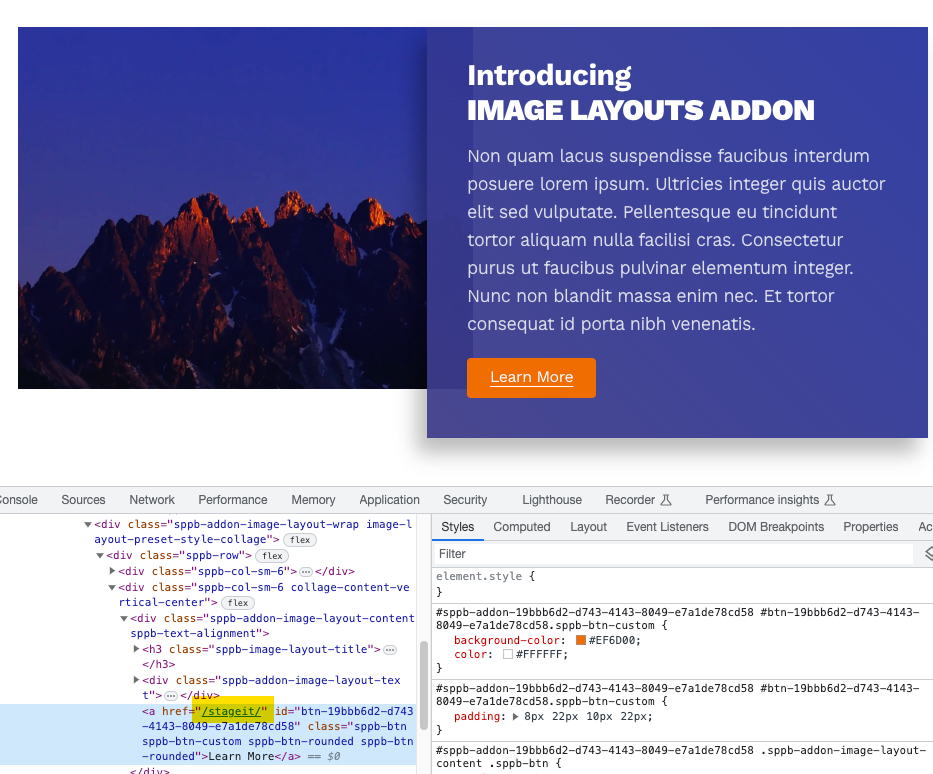Click flex badge after image-layout-wrap collage div
Image resolution: width=933 pixels, height=774 pixels.
pos(300,540)
